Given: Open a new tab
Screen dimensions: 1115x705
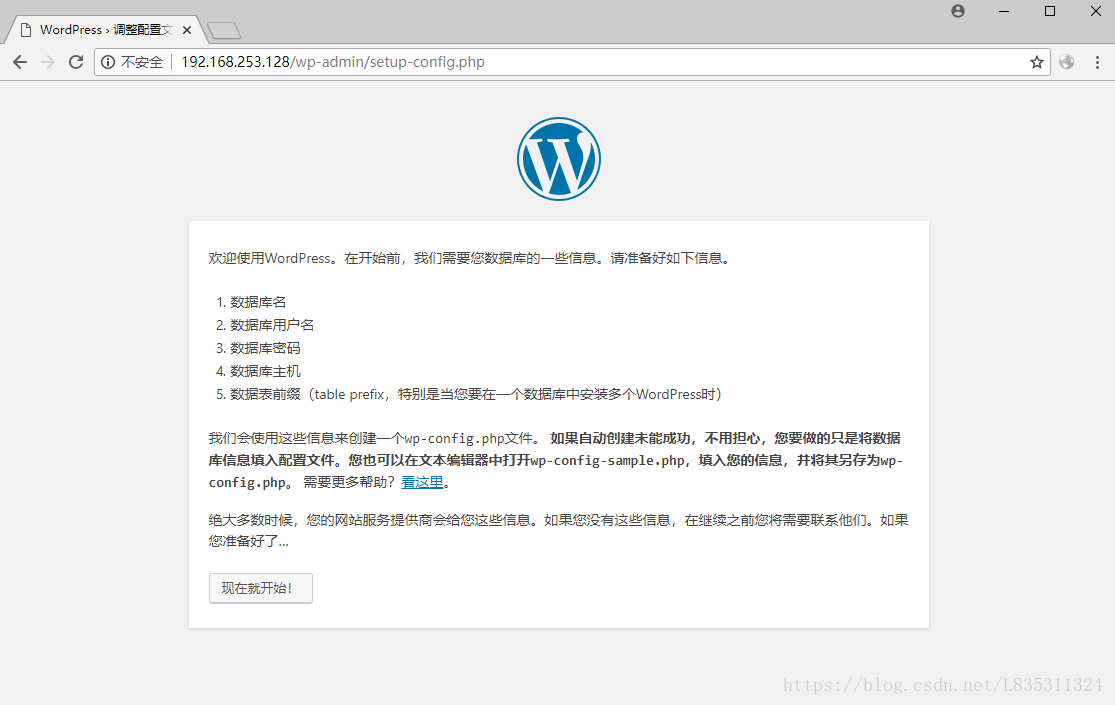Looking at the screenshot, I should (x=223, y=31).
